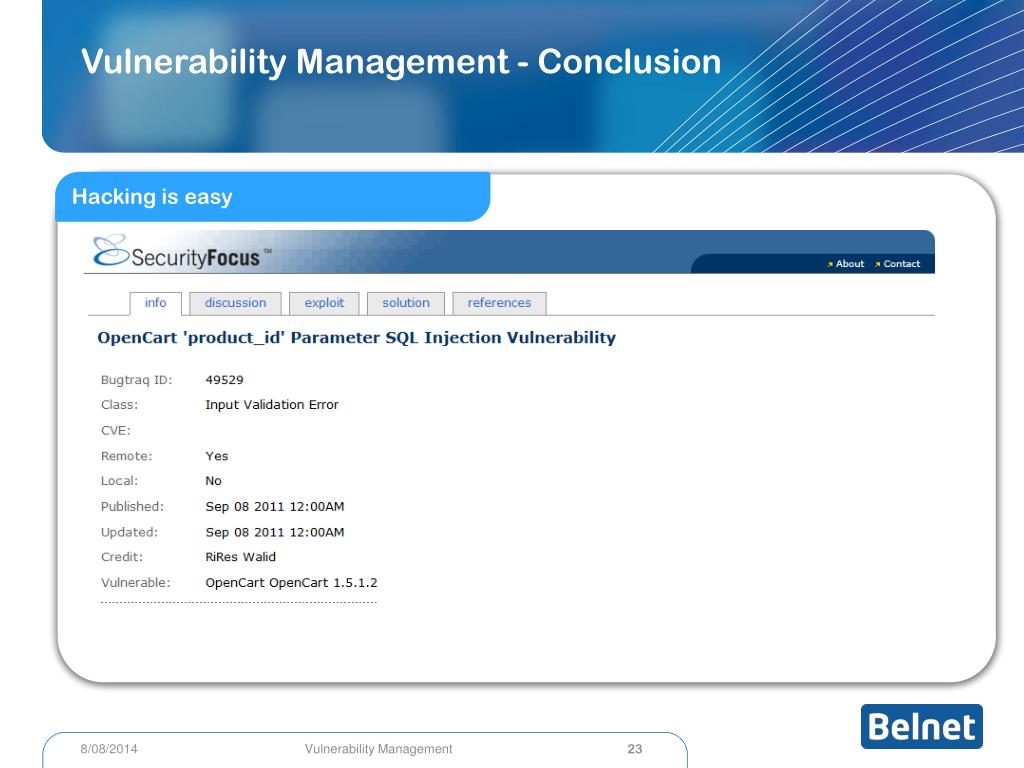The height and width of the screenshot is (768, 1024).
Task: Click the slide number 23
Action: tap(635, 749)
